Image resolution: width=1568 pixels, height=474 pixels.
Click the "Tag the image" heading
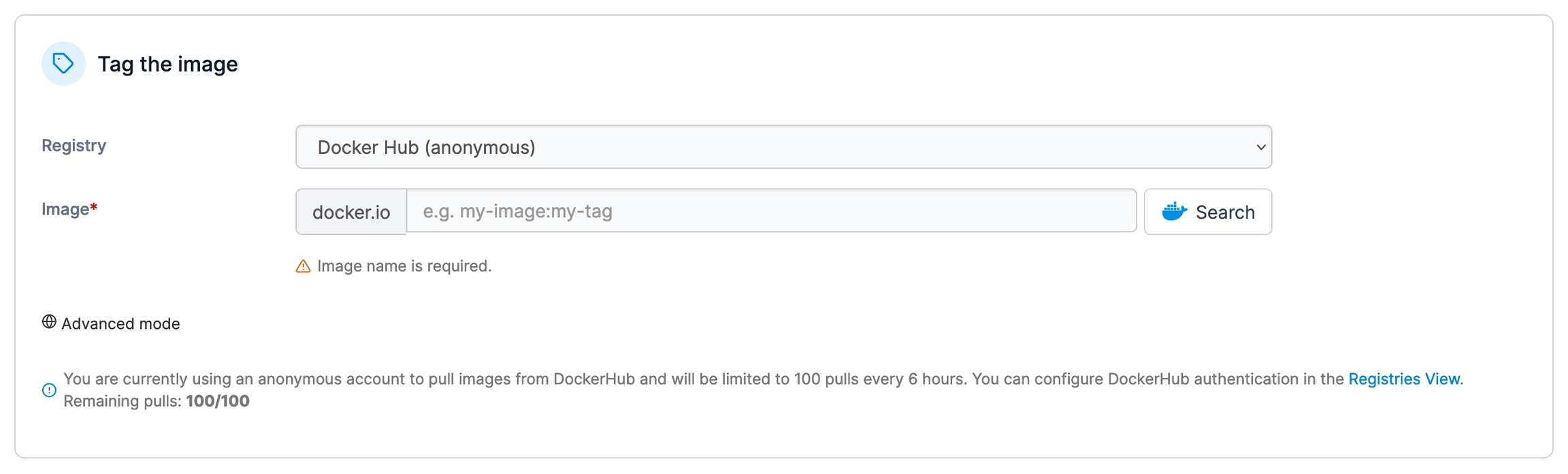(167, 64)
